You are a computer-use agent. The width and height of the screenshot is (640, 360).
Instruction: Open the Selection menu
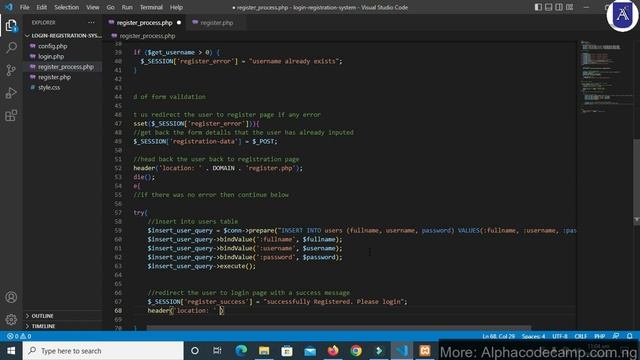coord(67,7)
